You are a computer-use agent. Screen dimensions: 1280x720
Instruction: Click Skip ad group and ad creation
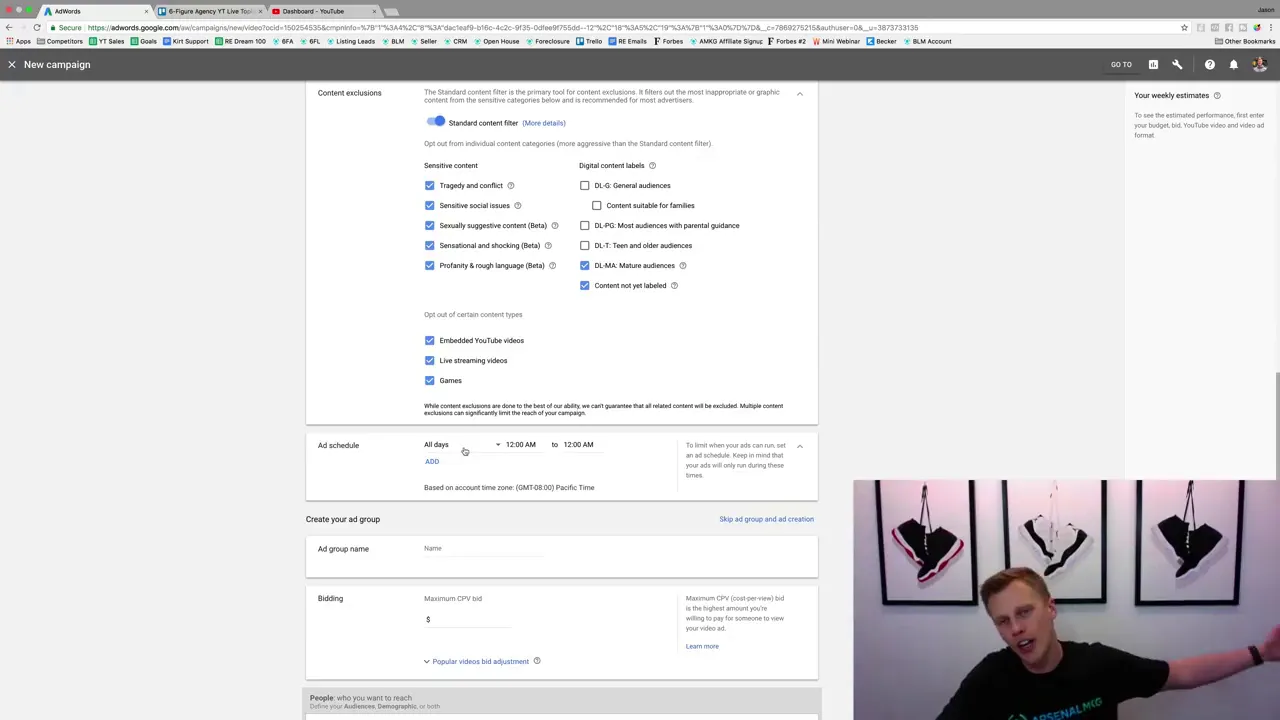(766, 519)
